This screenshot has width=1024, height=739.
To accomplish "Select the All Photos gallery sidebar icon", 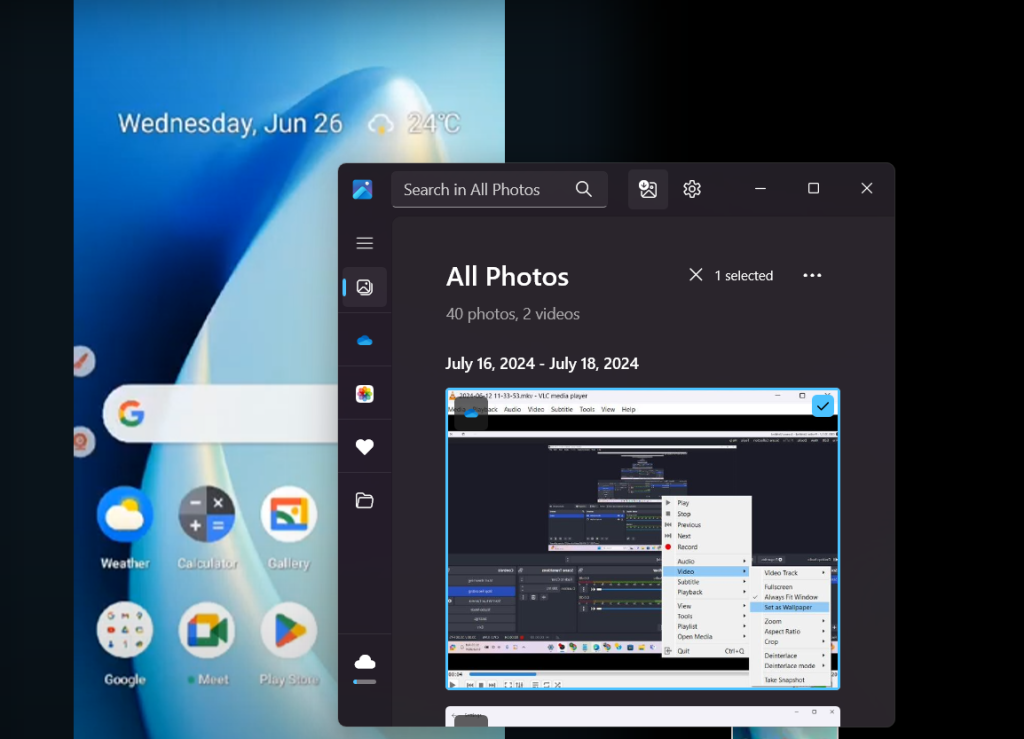I will (364, 287).
